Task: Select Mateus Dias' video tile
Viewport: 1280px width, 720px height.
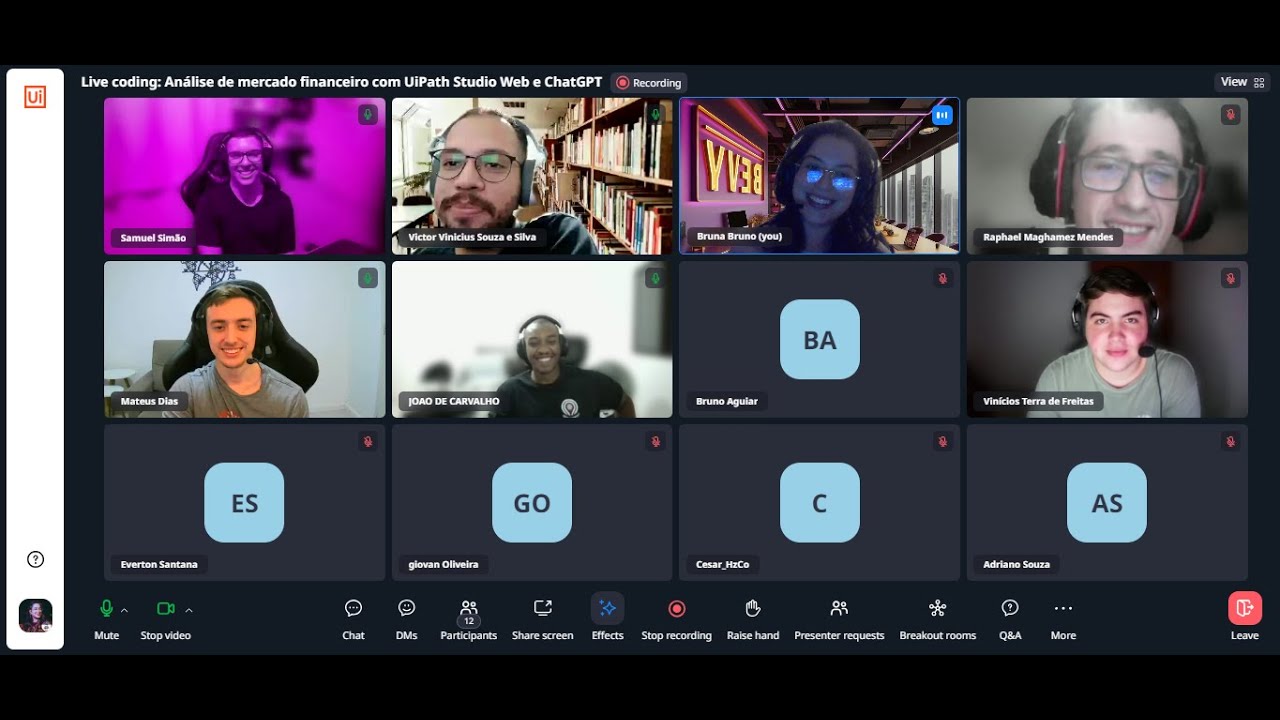Action: coord(245,339)
